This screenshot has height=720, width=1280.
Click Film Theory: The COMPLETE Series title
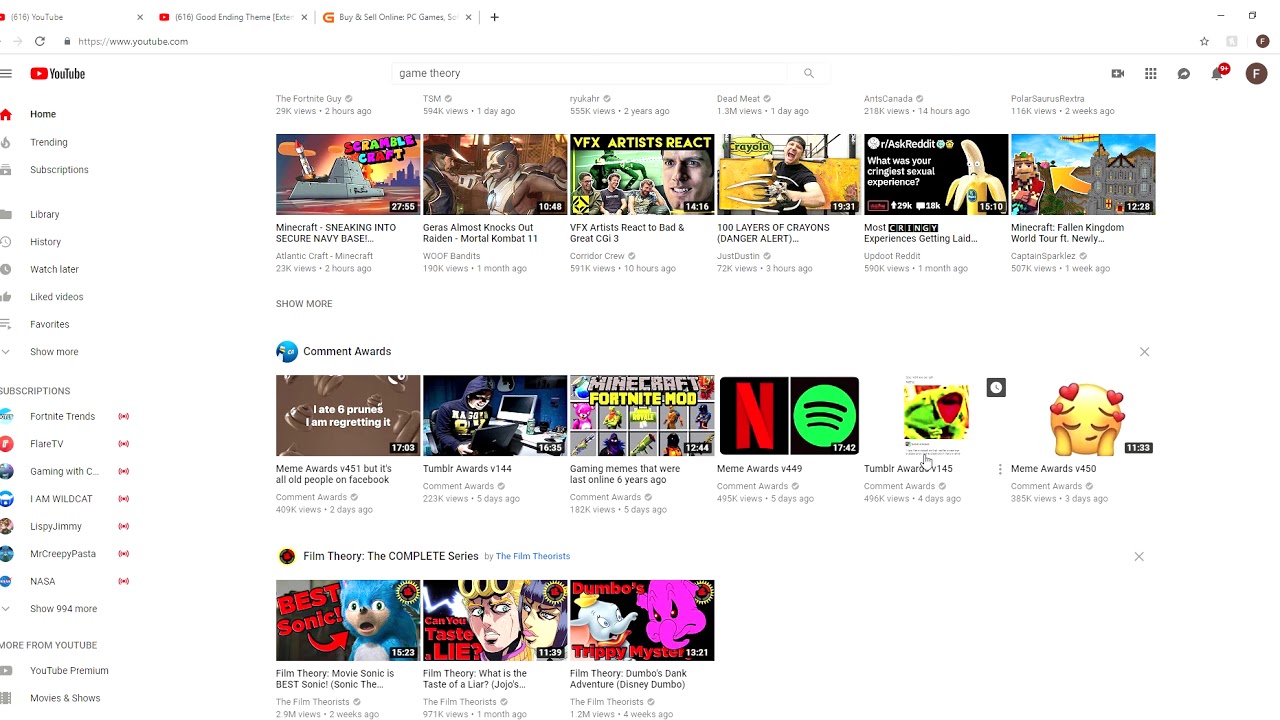pyautogui.click(x=391, y=556)
